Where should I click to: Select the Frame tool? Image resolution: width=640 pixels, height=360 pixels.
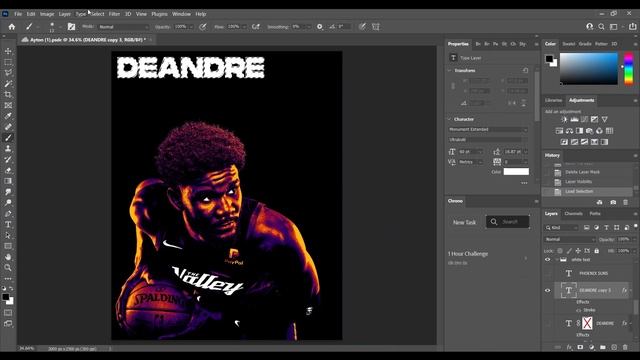coord(8,105)
